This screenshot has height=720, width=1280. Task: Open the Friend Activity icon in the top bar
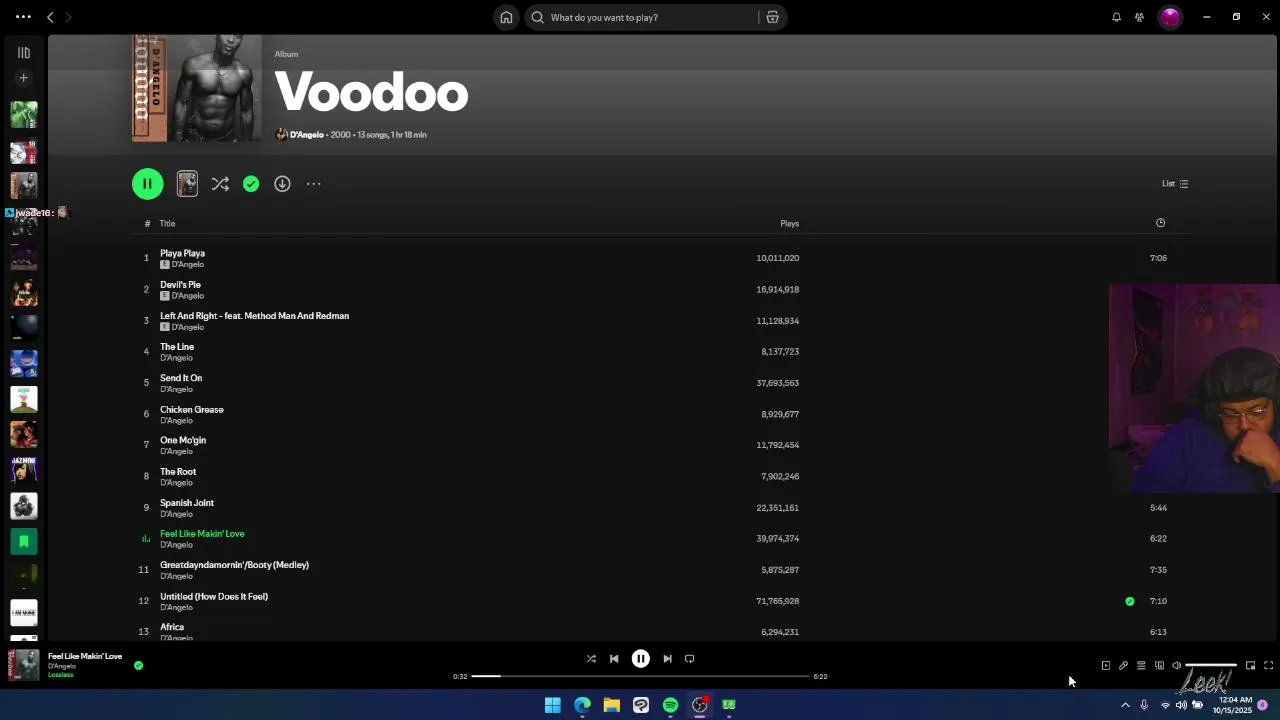pyautogui.click(x=1139, y=17)
